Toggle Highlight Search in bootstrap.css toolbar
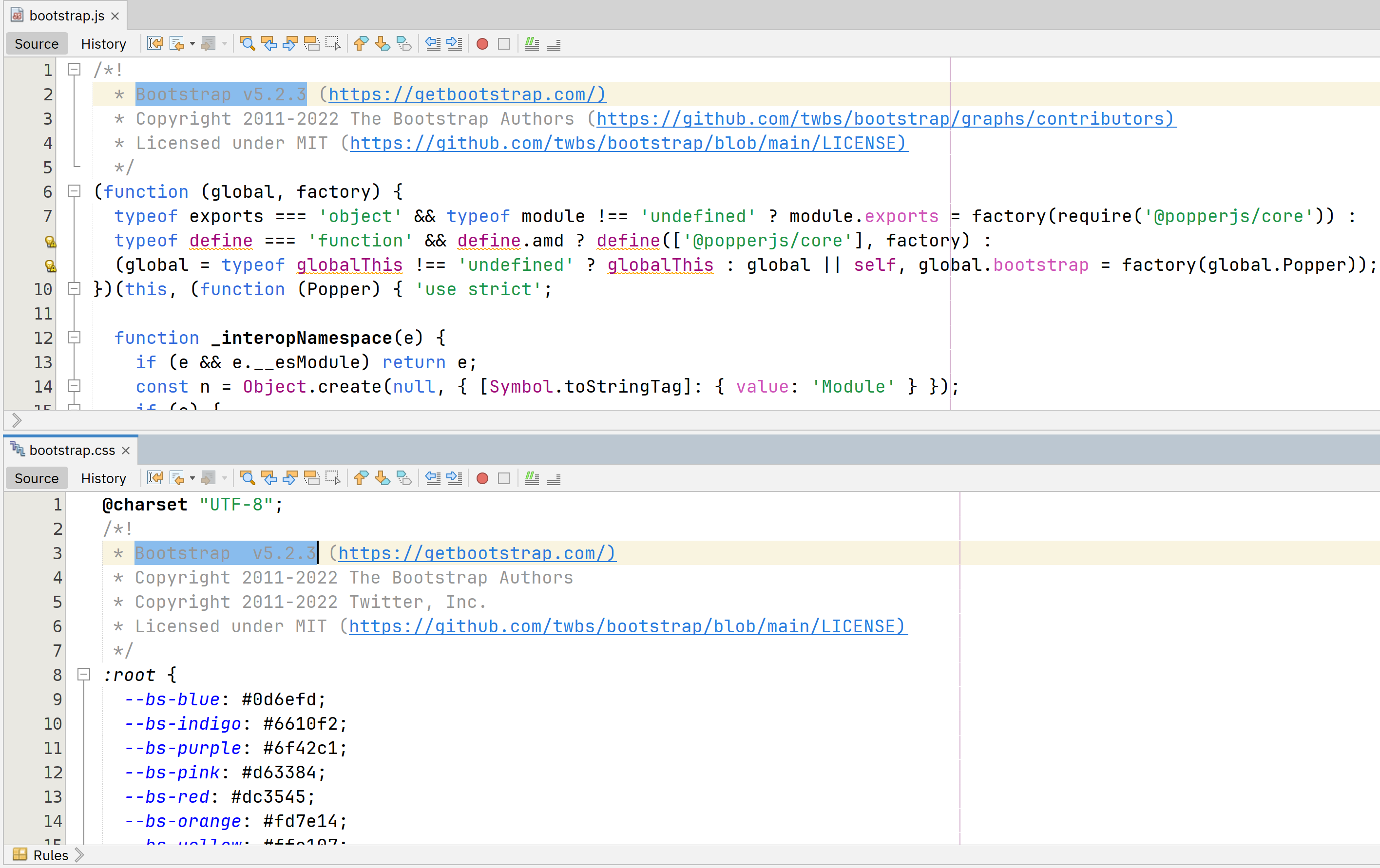The height and width of the screenshot is (868, 1380). click(x=312, y=478)
